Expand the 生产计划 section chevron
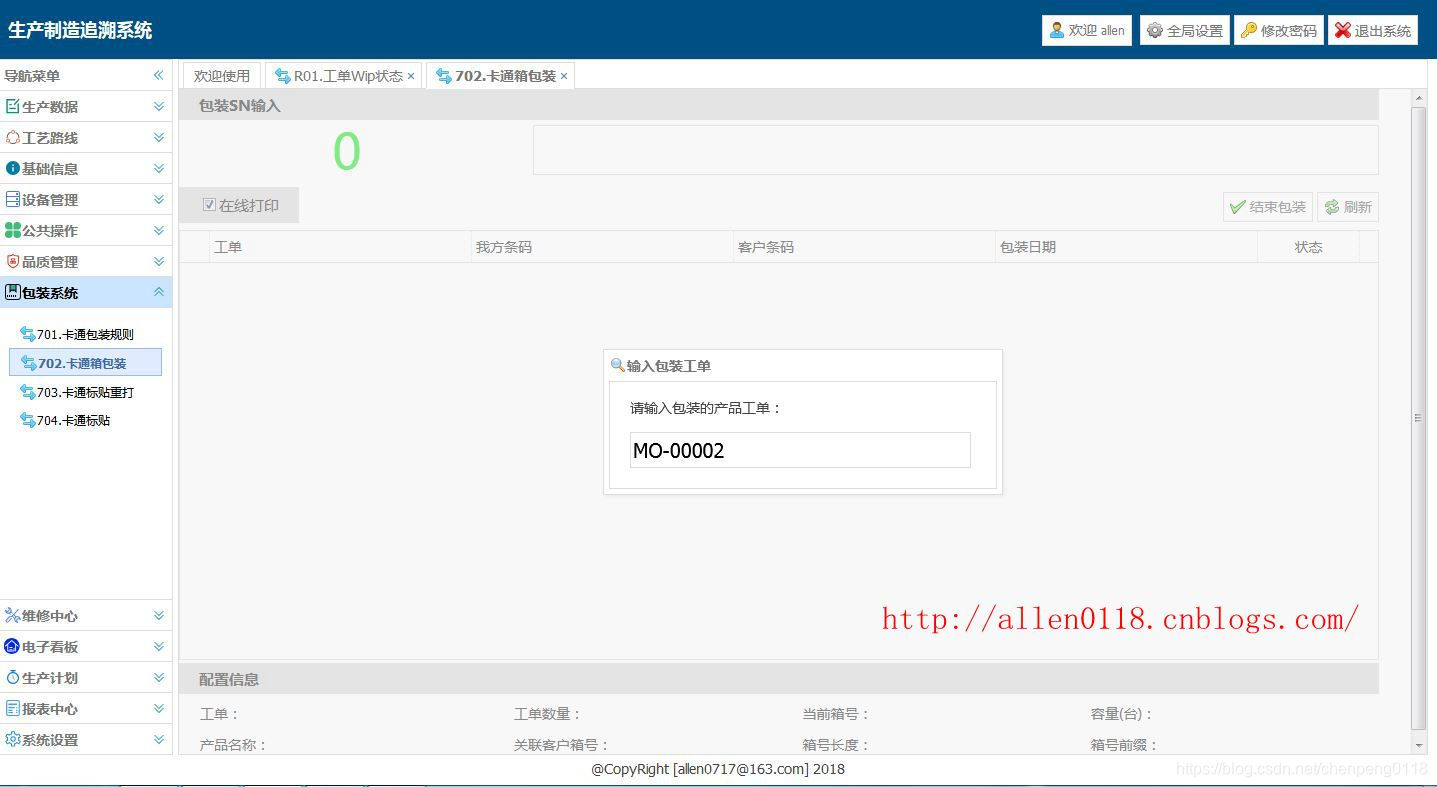 tap(158, 677)
